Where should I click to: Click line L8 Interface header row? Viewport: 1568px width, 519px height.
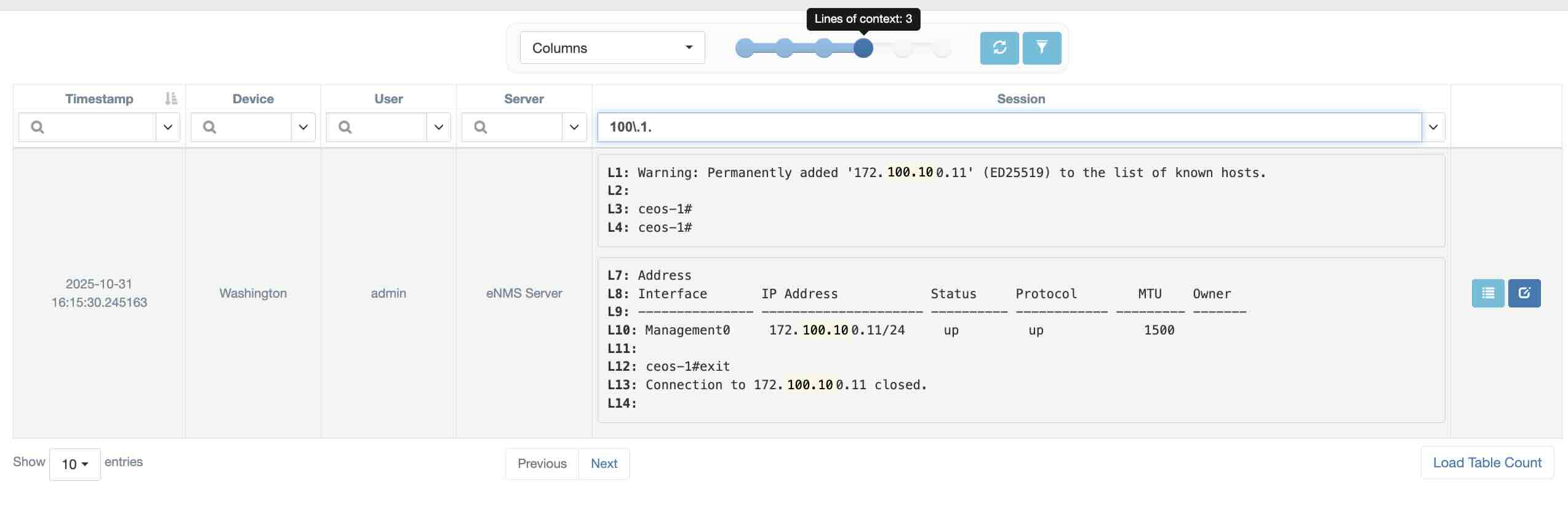point(919,294)
